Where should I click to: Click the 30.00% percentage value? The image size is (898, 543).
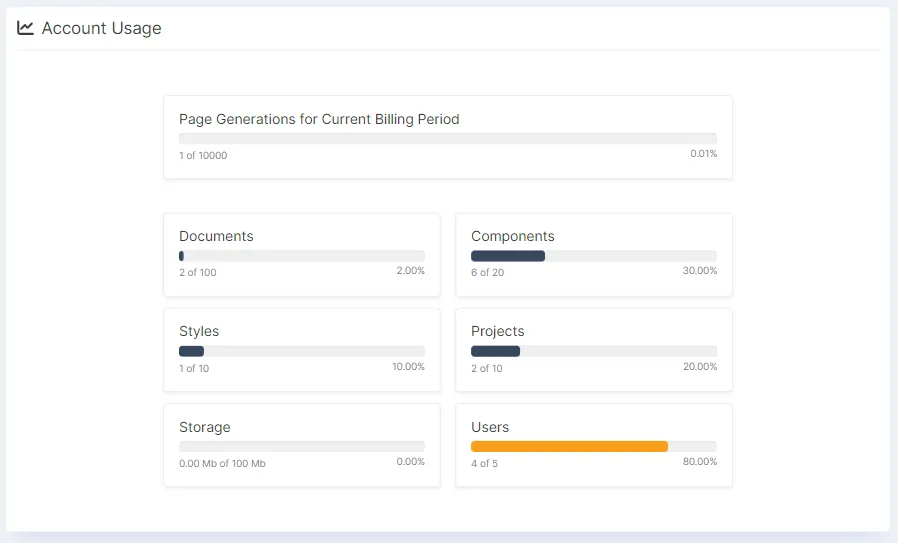click(x=699, y=270)
